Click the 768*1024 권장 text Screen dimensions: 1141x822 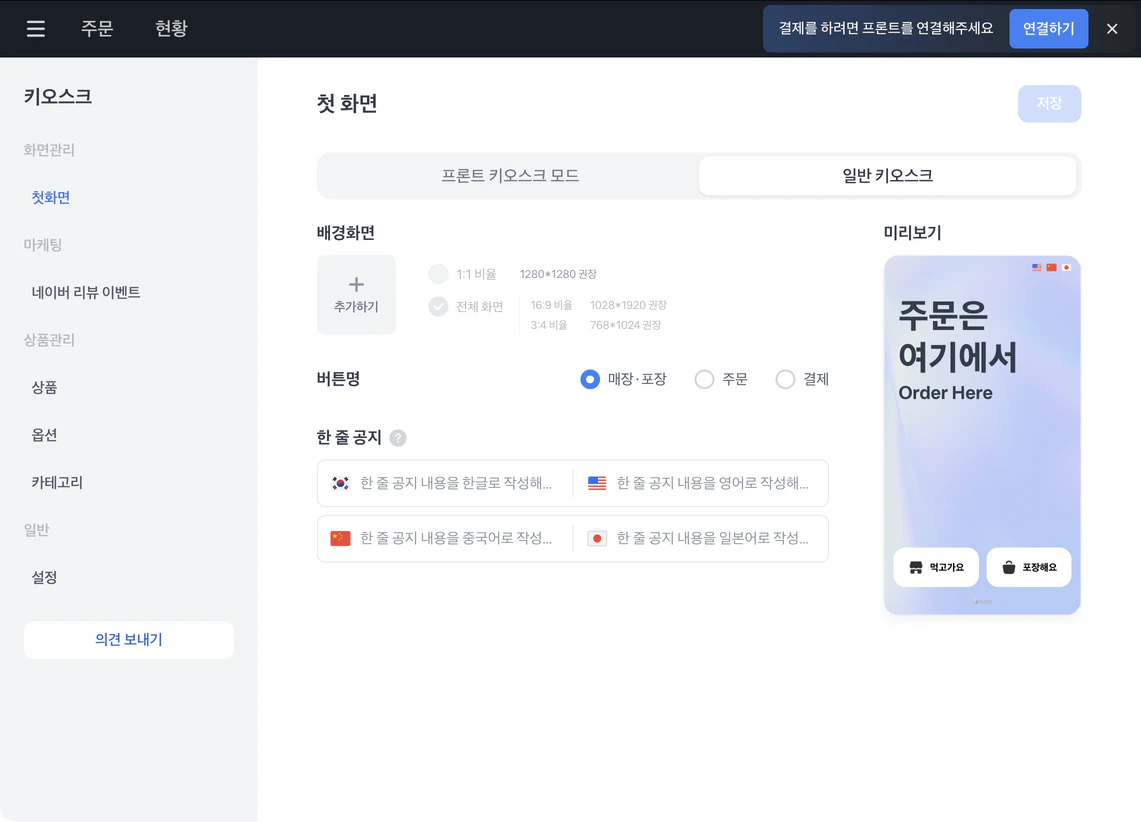pos(625,325)
